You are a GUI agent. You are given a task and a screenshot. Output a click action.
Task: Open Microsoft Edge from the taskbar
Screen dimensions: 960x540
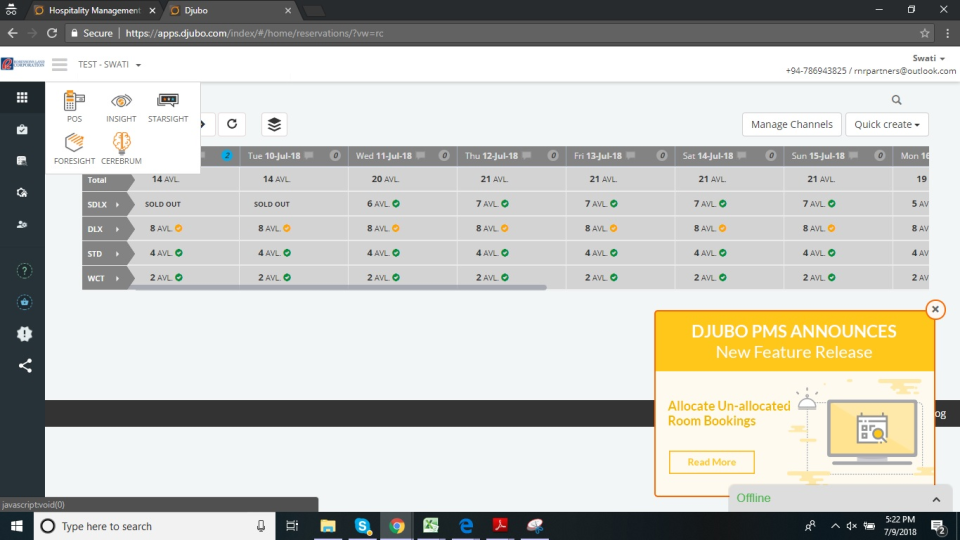(466, 526)
